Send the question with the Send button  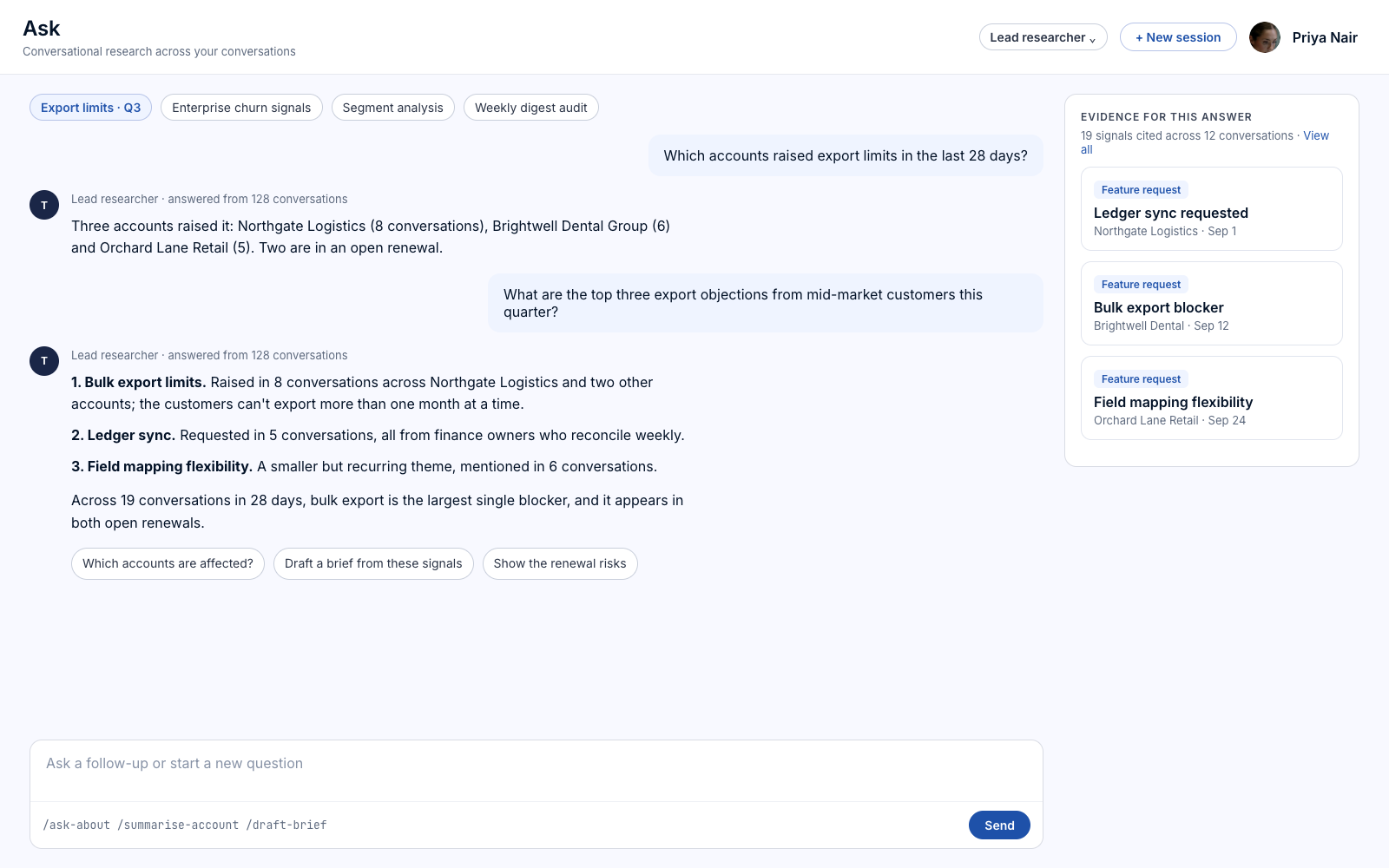tap(999, 825)
